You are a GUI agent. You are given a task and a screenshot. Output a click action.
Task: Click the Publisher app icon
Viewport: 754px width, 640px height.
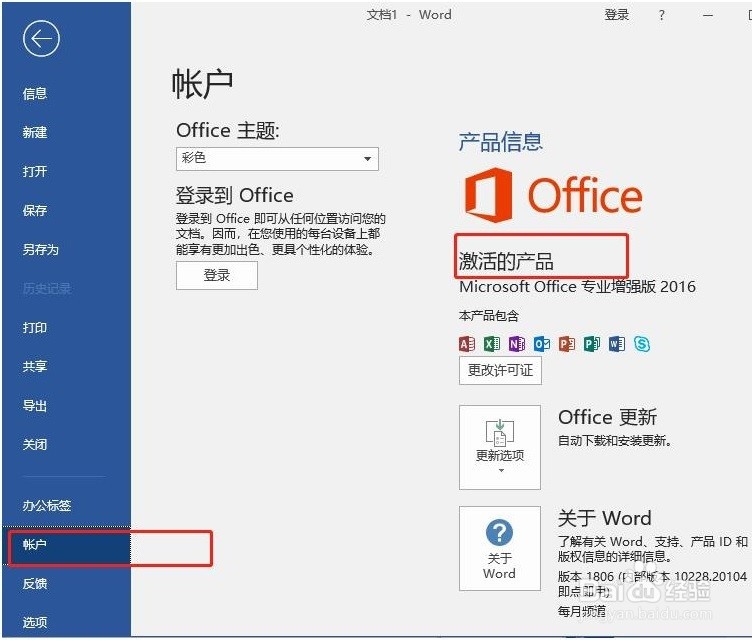click(592, 344)
